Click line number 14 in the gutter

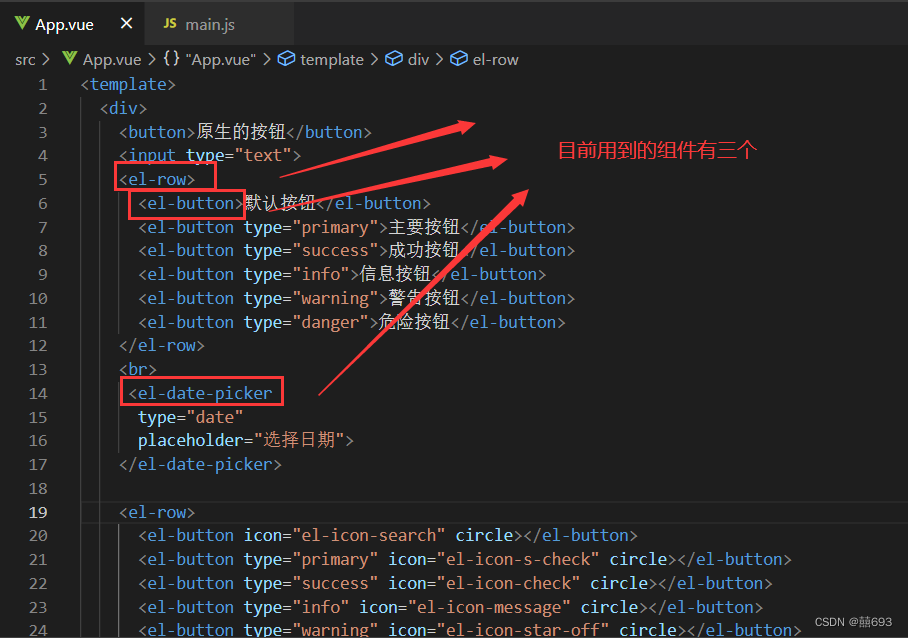pyautogui.click(x=38, y=393)
